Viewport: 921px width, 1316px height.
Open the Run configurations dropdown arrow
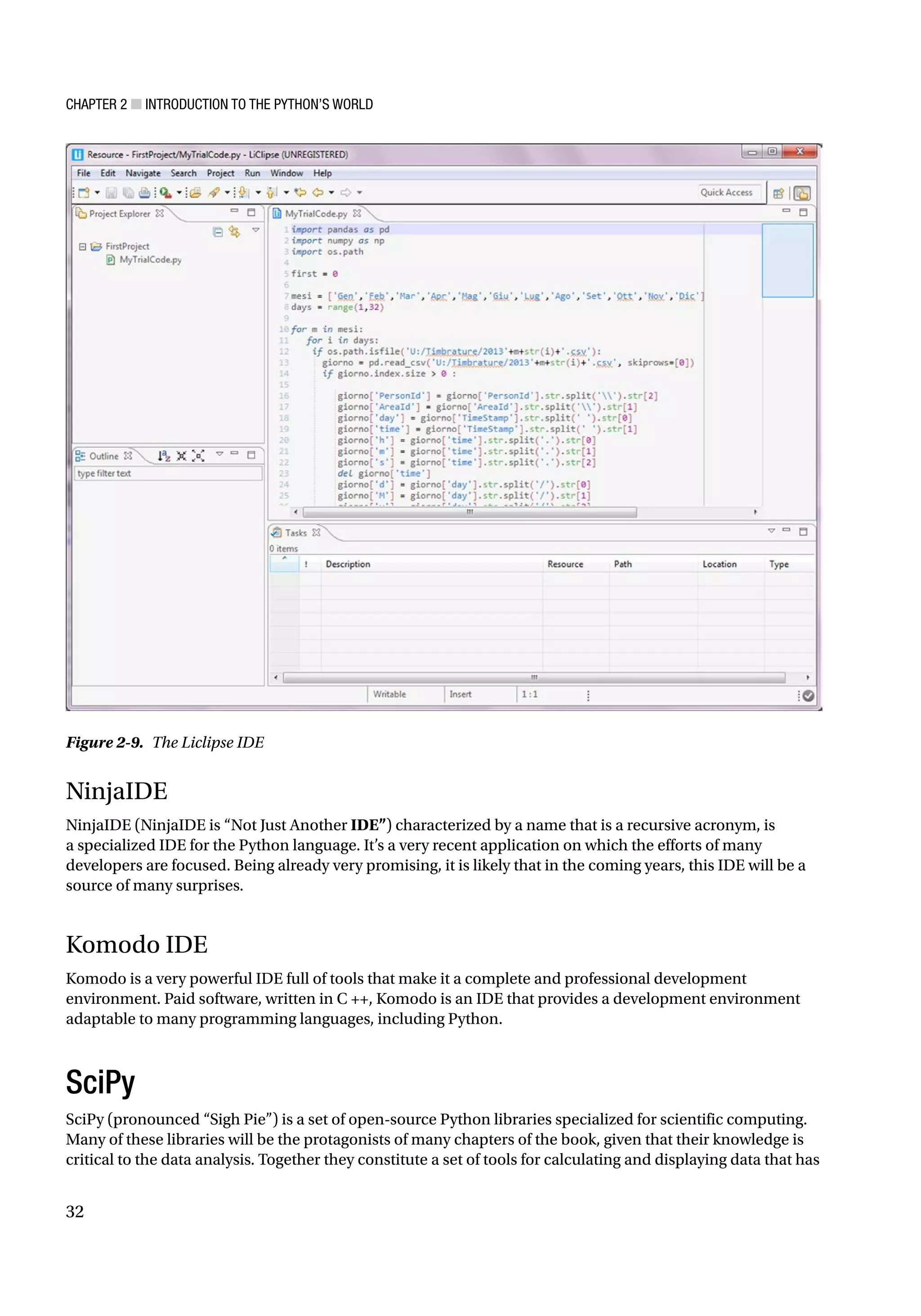pos(179,192)
